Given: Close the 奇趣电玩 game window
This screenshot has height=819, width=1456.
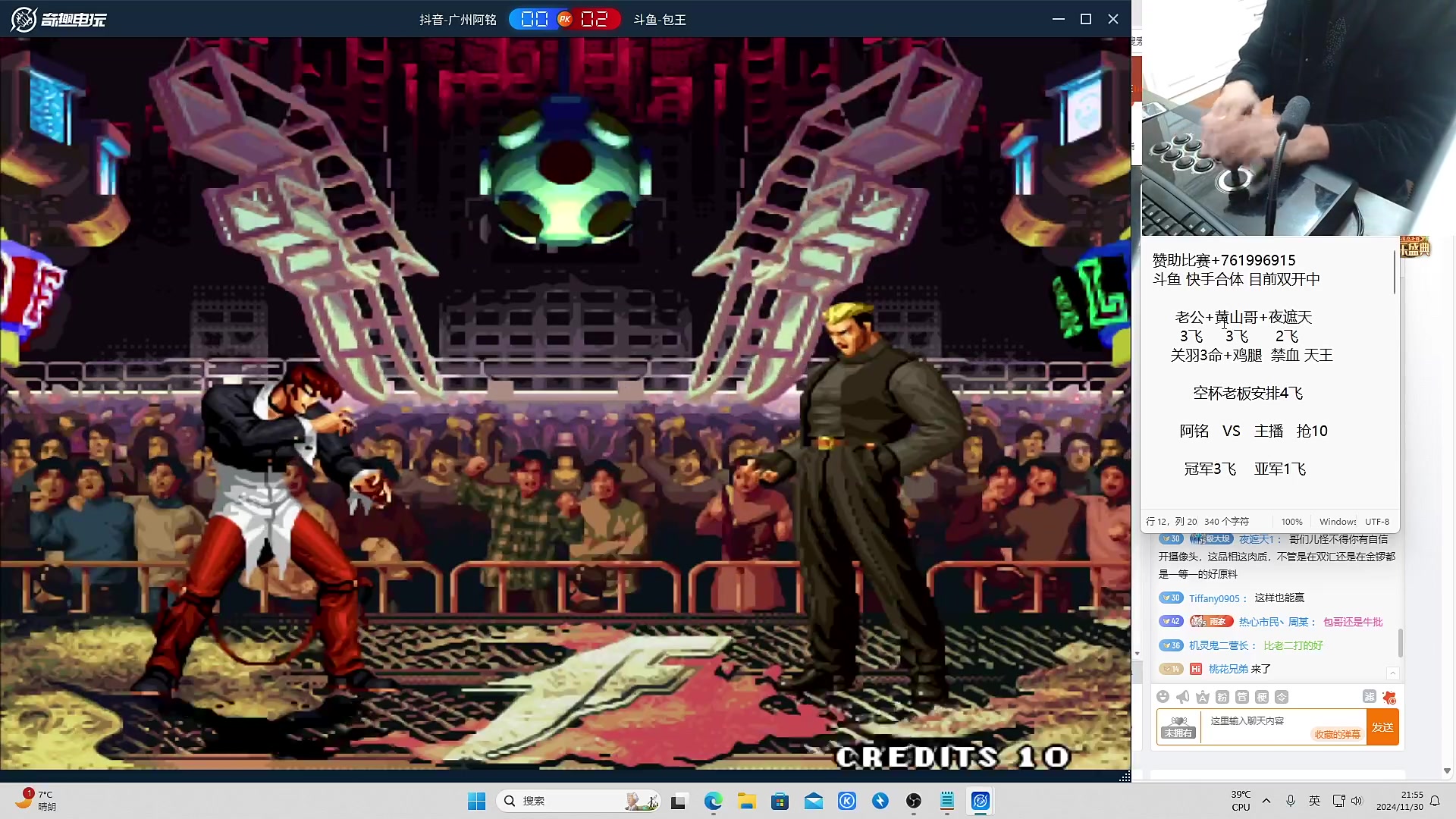Looking at the screenshot, I should 1113,19.
